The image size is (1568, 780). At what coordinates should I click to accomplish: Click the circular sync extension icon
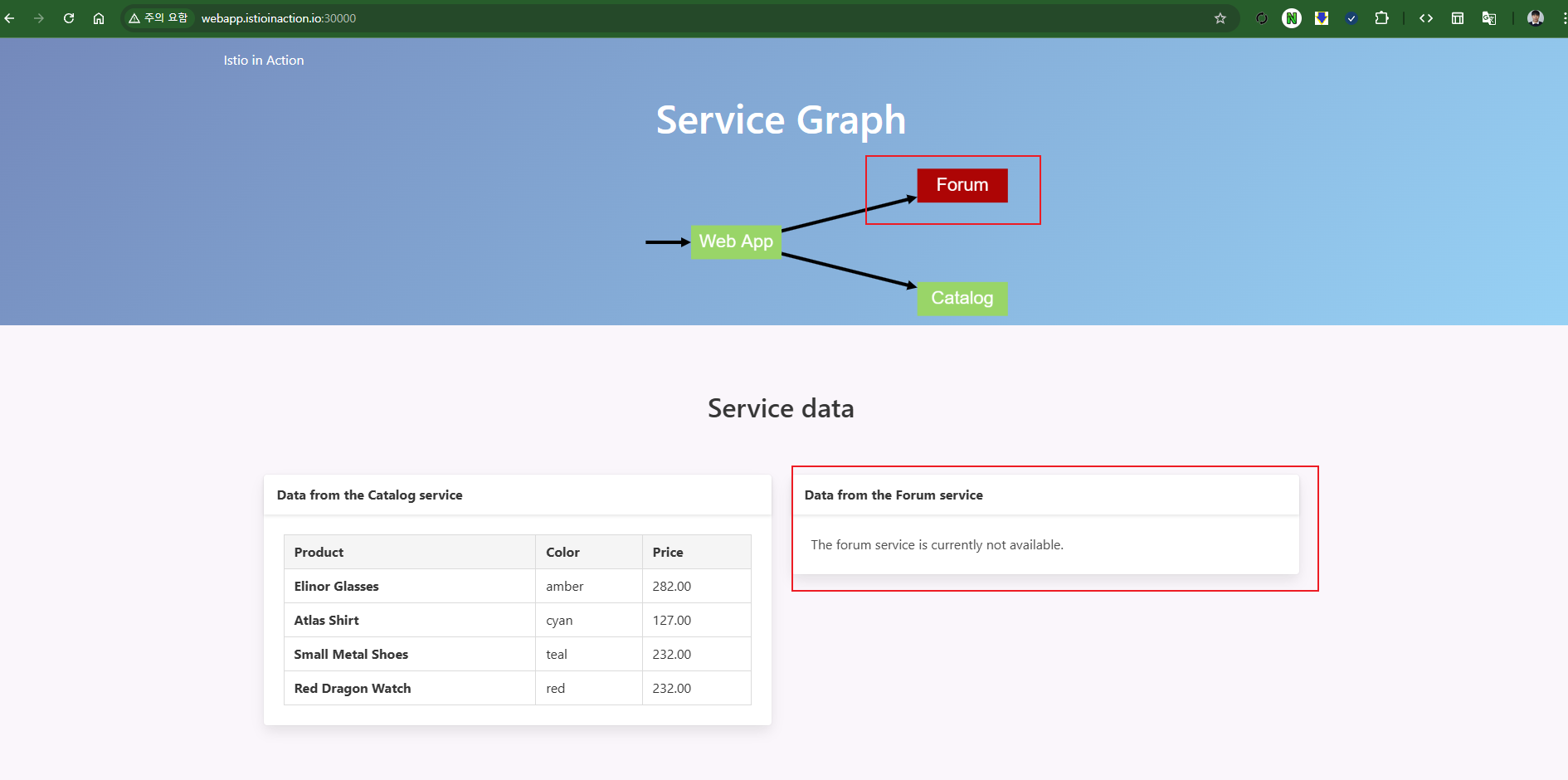click(1262, 18)
